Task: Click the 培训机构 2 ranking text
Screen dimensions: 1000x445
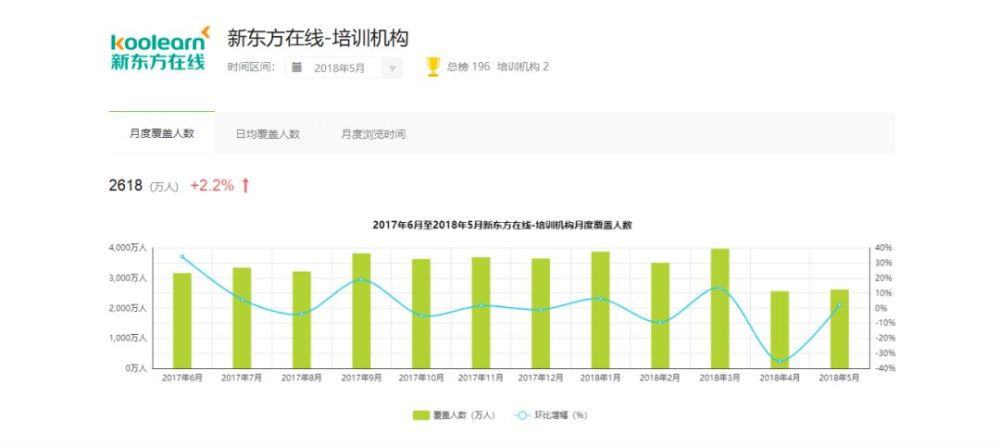Action: point(523,67)
